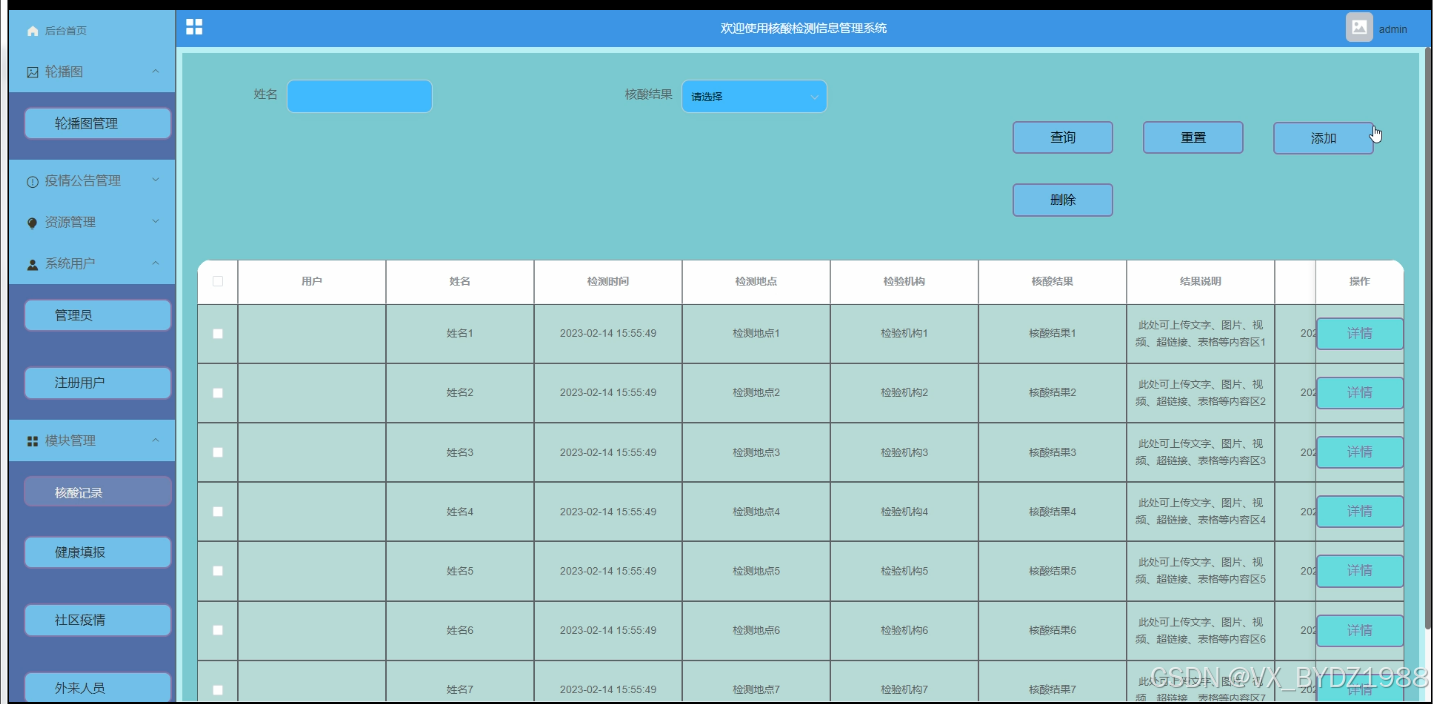Image resolution: width=1433 pixels, height=704 pixels.
Task: Click the 核酸结果 column header
Action: pyautogui.click(x=1052, y=282)
